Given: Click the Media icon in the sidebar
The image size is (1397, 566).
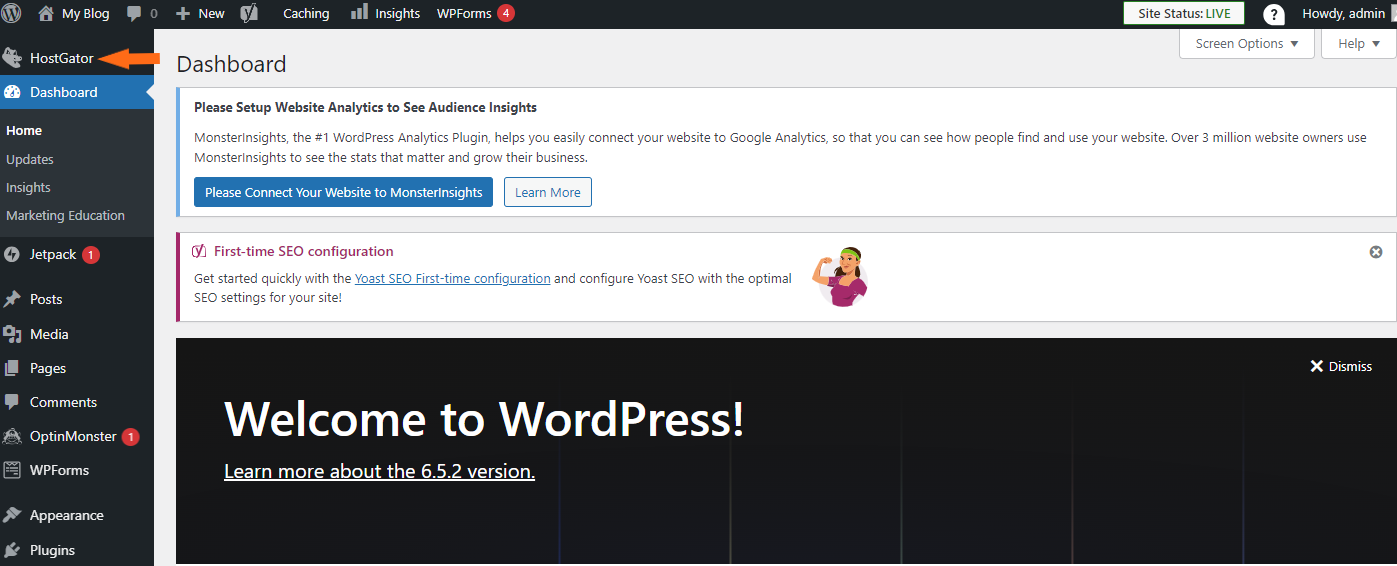Looking at the screenshot, I should [x=12, y=334].
